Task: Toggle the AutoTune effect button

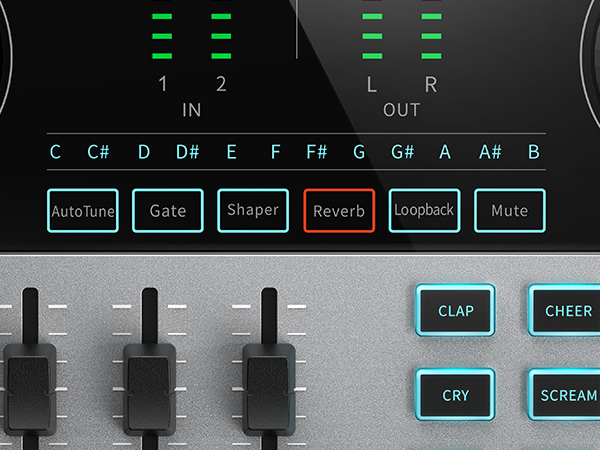Action: [x=83, y=211]
